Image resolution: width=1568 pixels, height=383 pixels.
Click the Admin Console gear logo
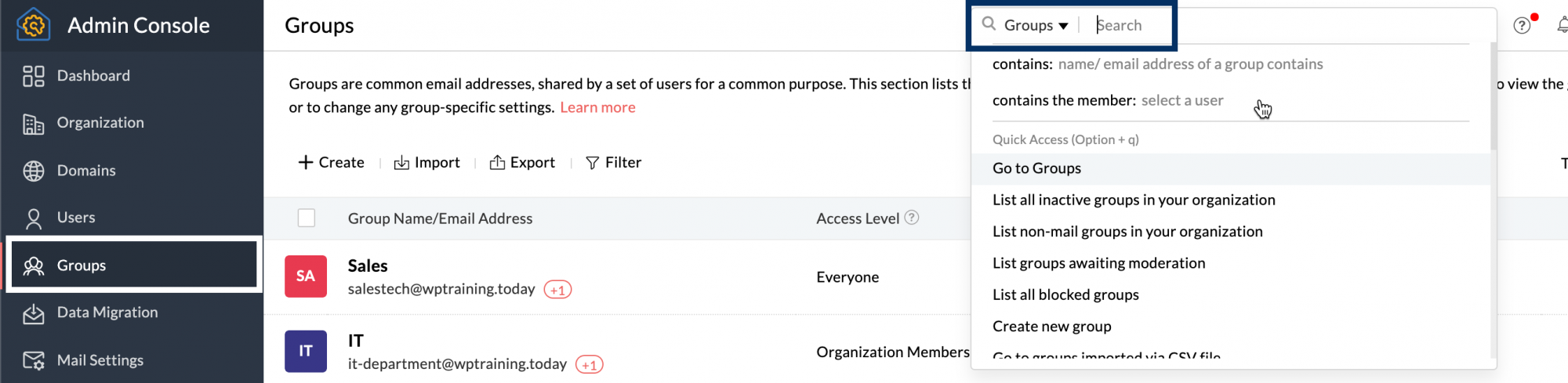pyautogui.click(x=33, y=25)
